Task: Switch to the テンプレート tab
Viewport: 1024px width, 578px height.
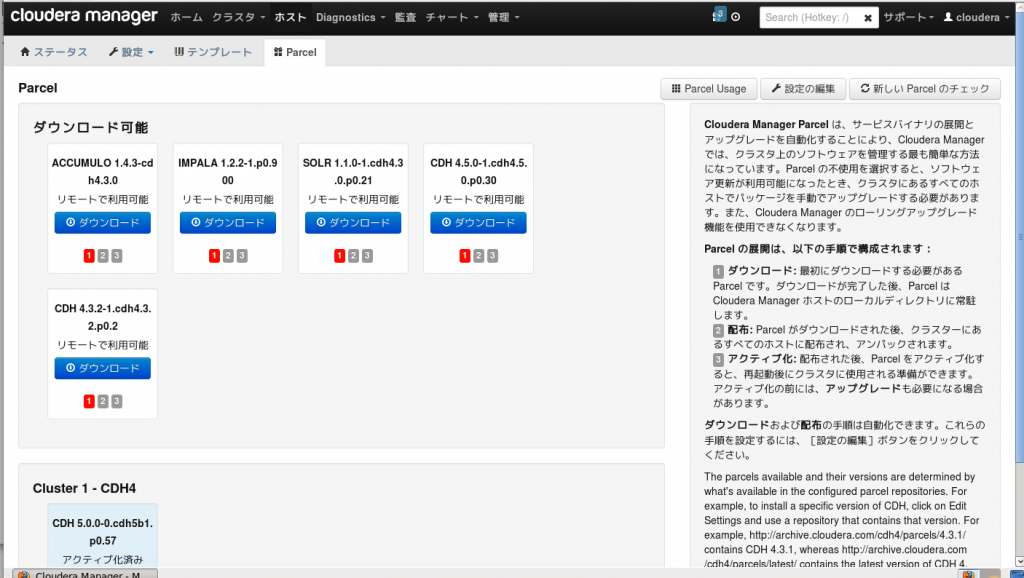Action: pyautogui.click(x=213, y=52)
